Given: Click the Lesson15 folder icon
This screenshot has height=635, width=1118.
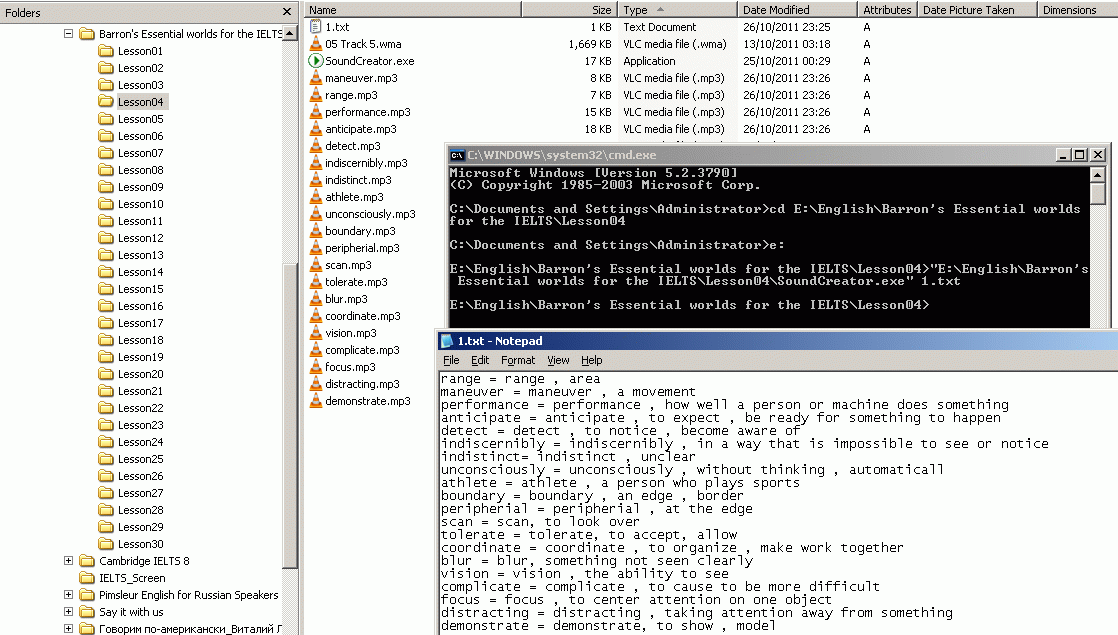Looking at the screenshot, I should pyautogui.click(x=106, y=289).
